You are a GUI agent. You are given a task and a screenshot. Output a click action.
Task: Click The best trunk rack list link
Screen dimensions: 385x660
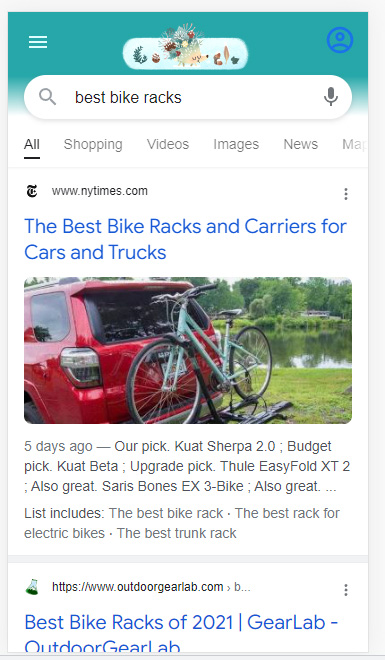click(x=177, y=533)
